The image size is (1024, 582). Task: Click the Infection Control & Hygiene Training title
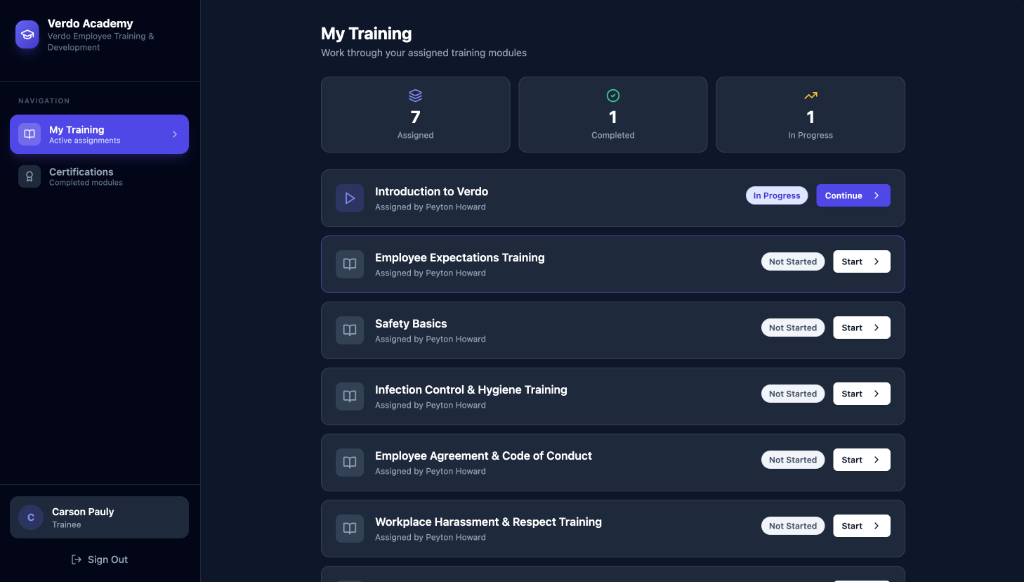point(471,389)
